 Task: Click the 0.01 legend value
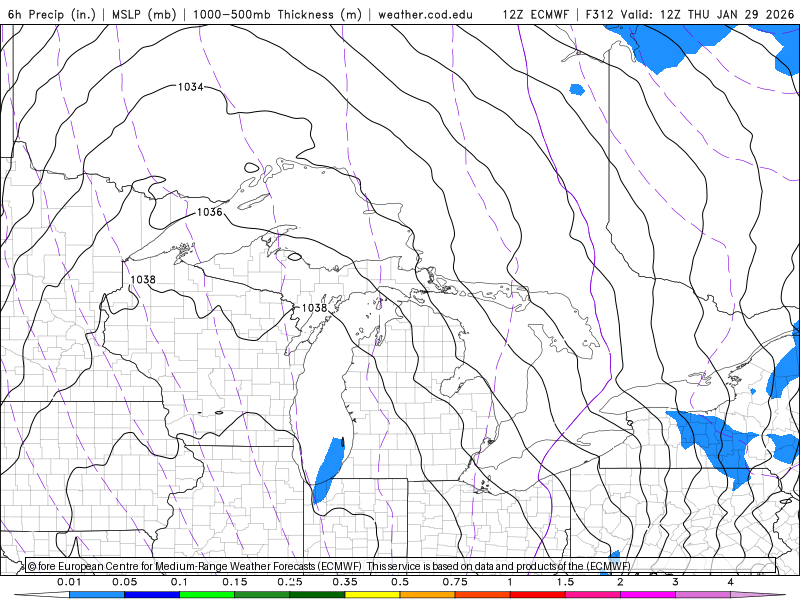click(69, 582)
